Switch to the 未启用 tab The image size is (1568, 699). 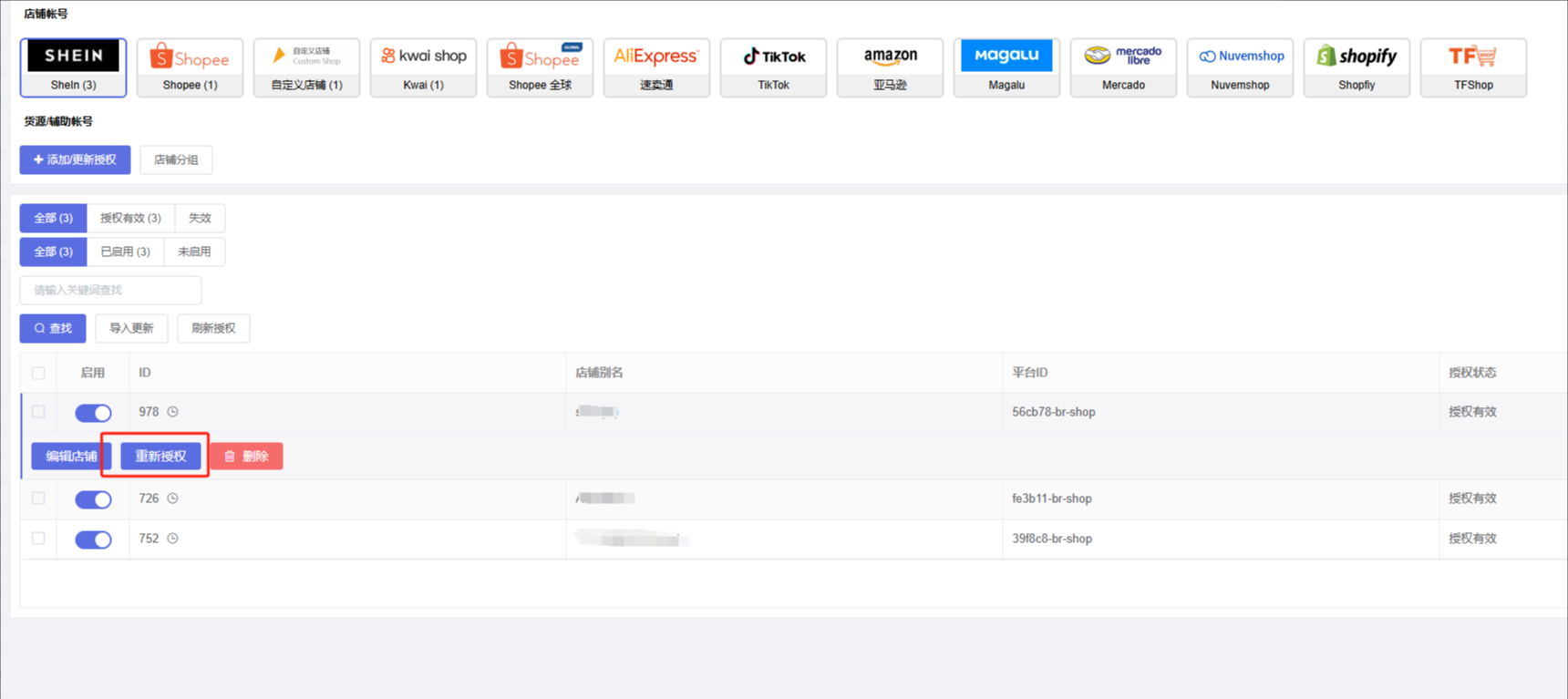[194, 252]
